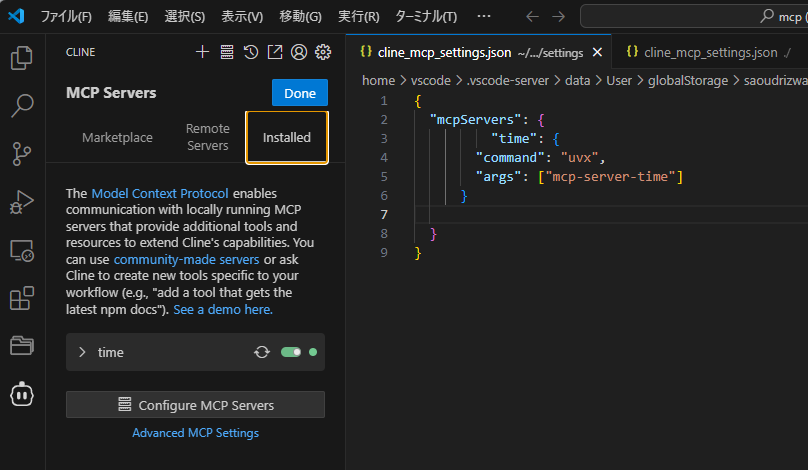Open the 移動(G) menu
This screenshot has width=808, height=470.
tap(300, 16)
